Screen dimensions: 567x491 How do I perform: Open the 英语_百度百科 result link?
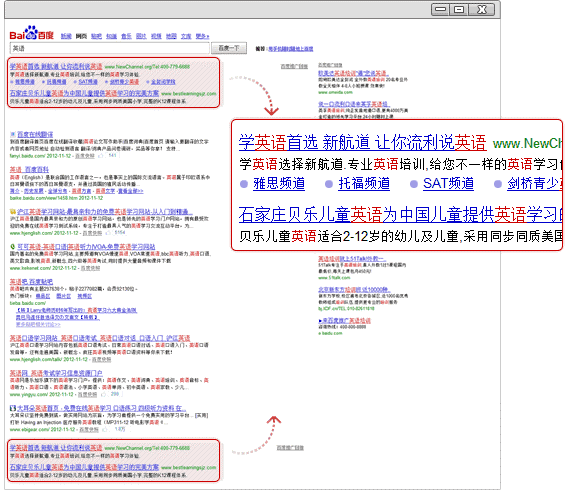click(29, 170)
